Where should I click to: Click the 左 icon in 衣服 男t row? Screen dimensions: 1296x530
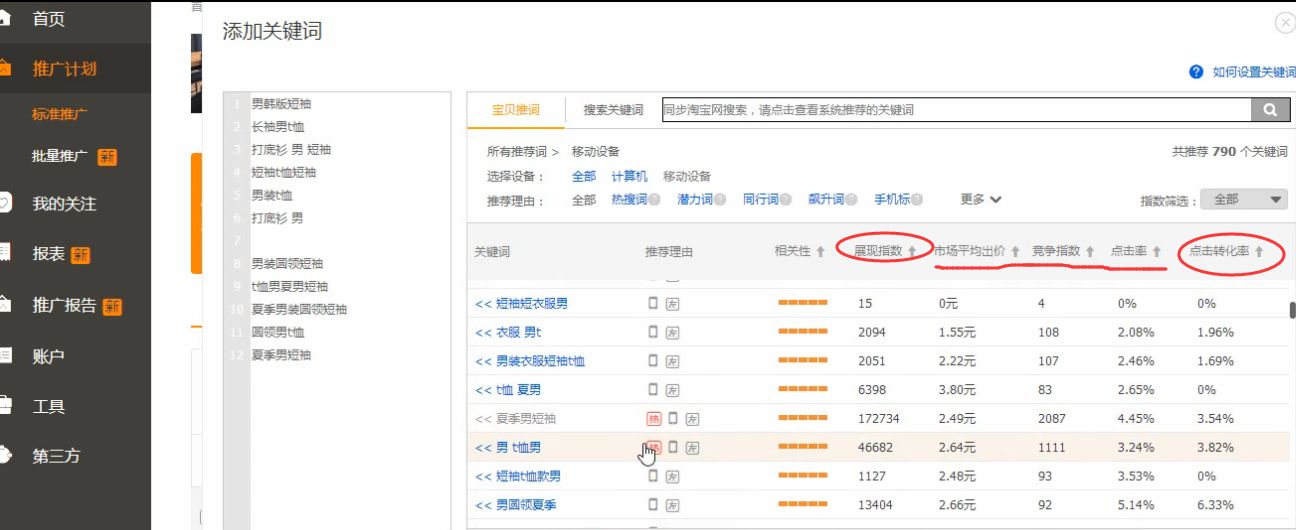pyautogui.click(x=673, y=332)
